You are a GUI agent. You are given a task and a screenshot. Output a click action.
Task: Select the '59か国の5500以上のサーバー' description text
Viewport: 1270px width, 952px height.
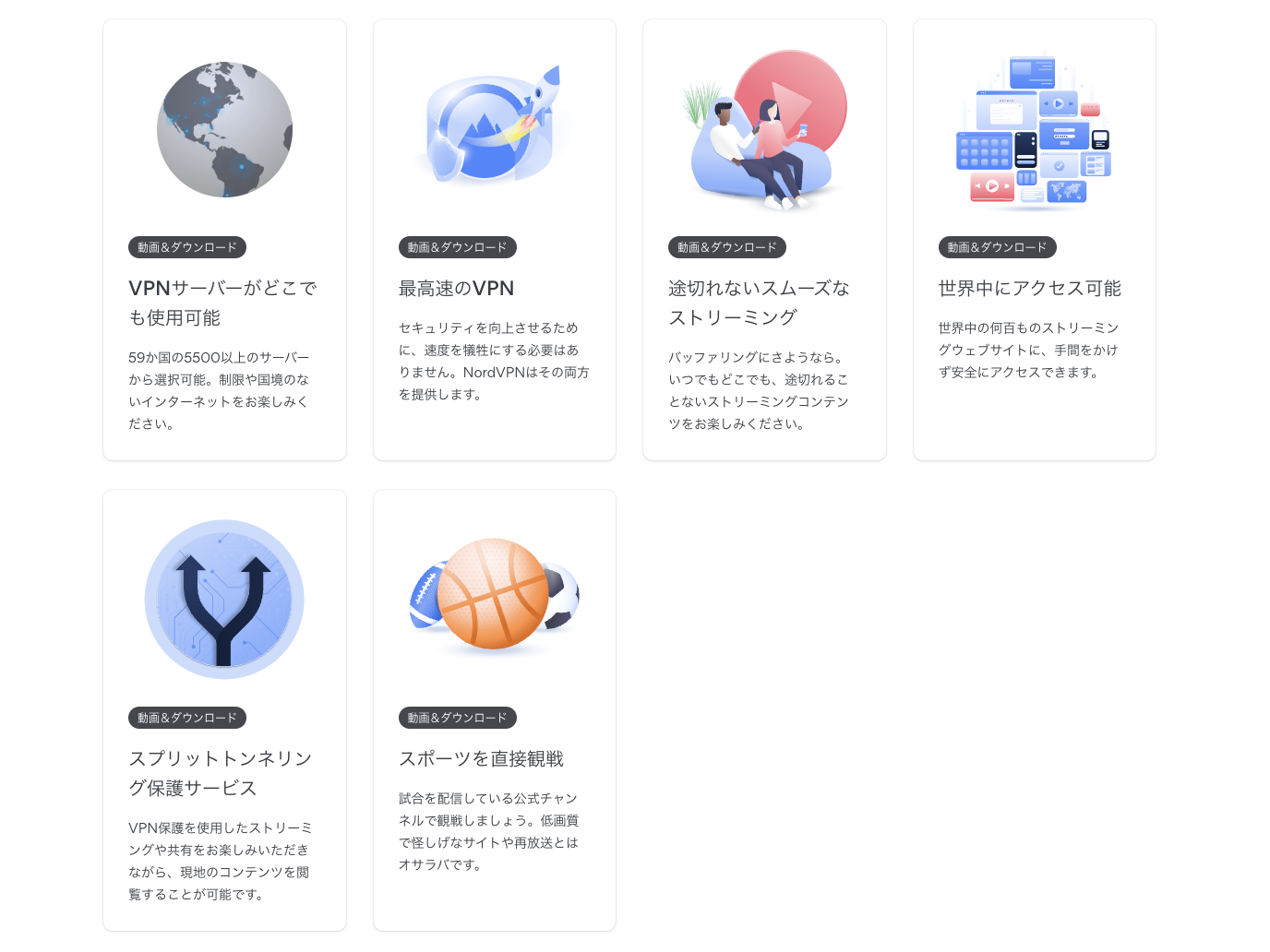(219, 390)
